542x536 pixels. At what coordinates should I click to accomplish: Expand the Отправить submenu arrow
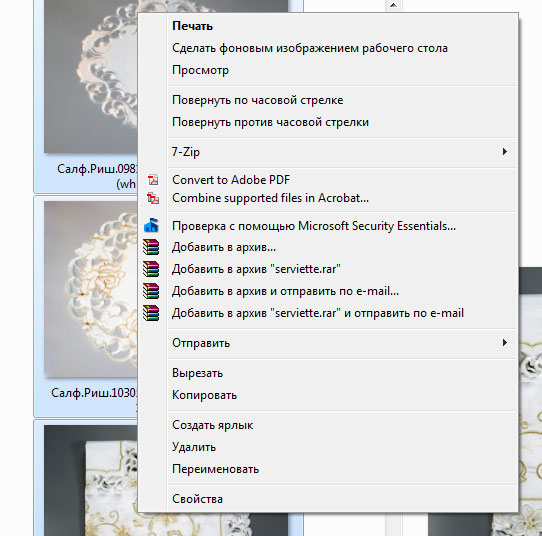[505, 343]
